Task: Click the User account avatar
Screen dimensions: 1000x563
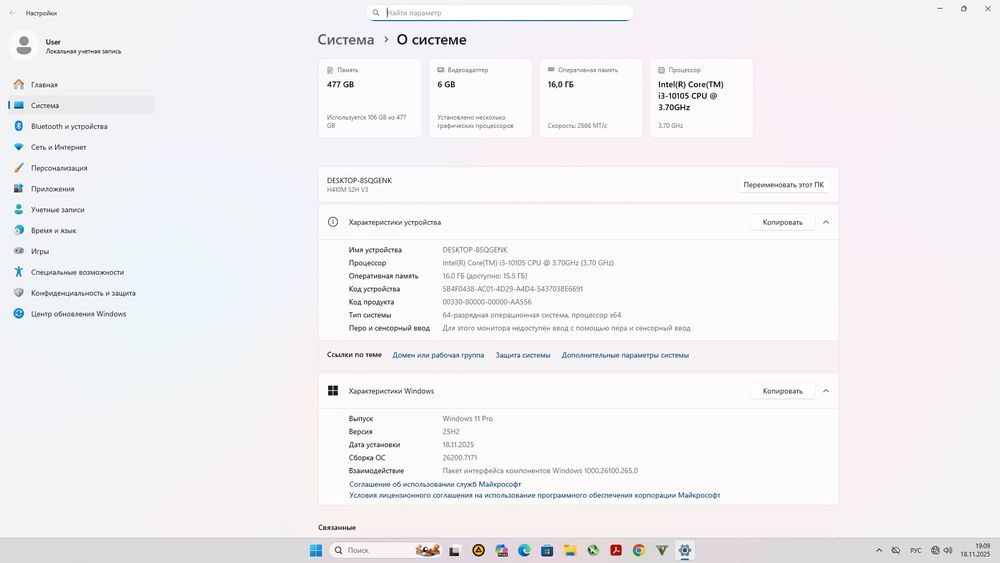Action: point(24,46)
